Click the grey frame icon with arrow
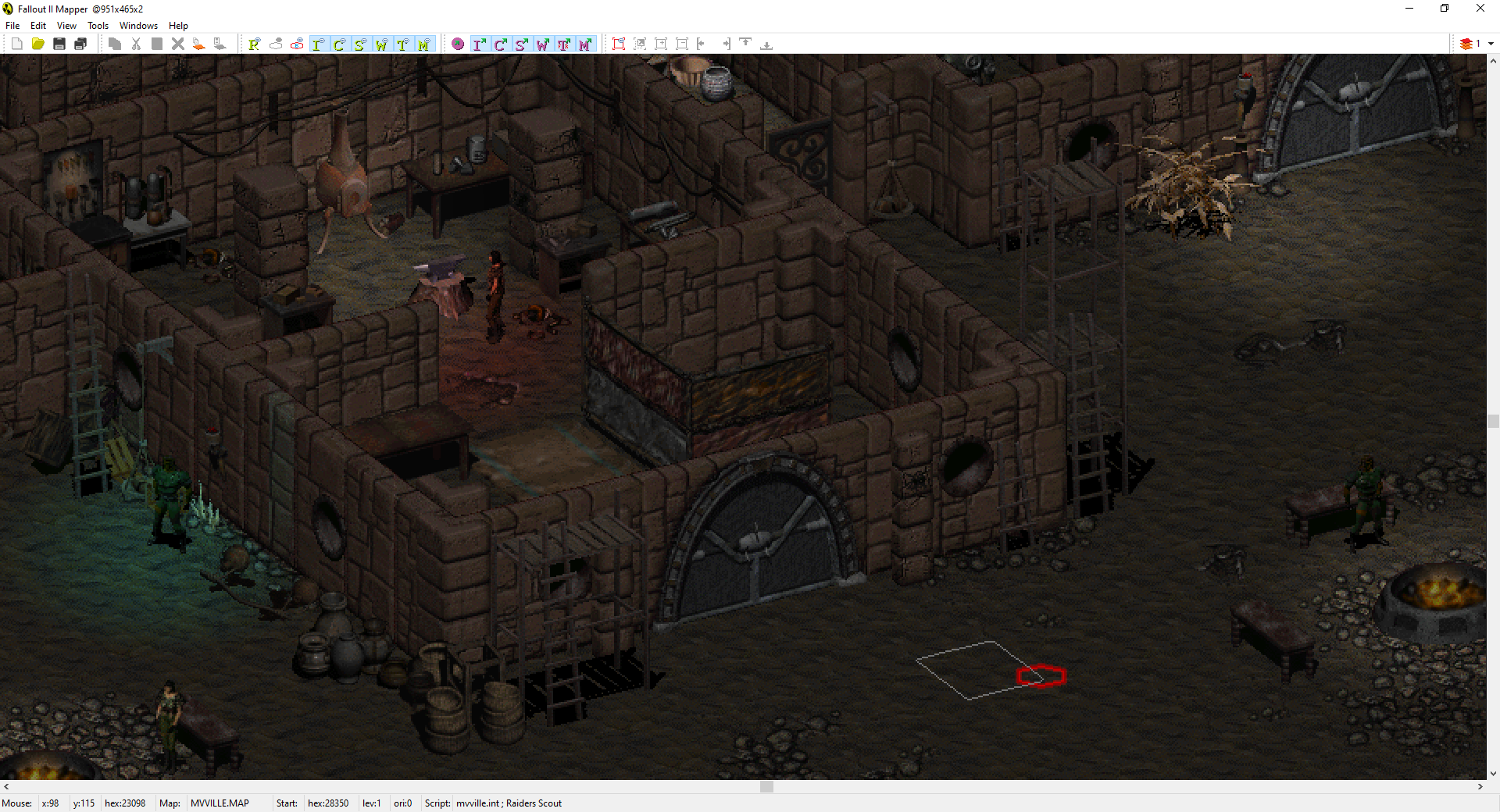 [x=640, y=45]
